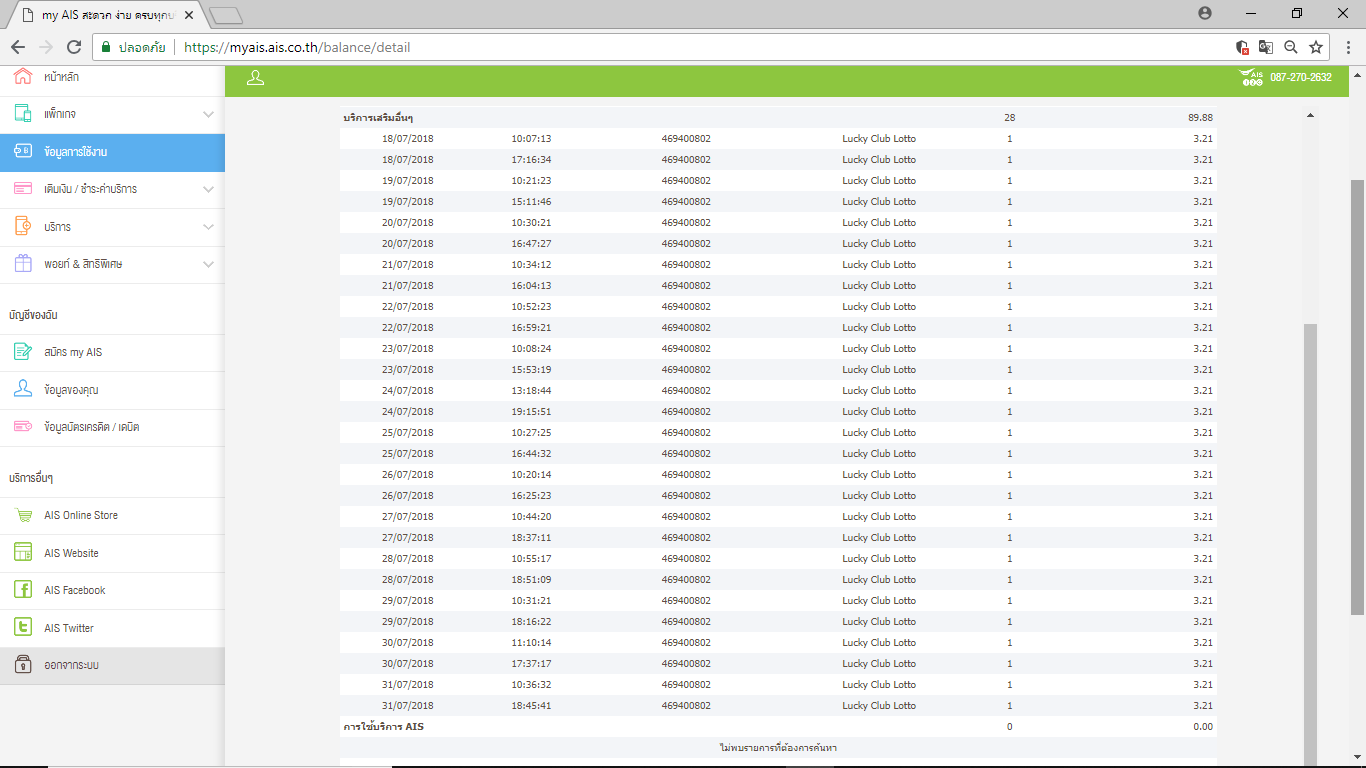Screen dimensions: 1366x768
Task: Select the ข้อมูลการใช้งาน menu item
Action: pyautogui.click(x=112, y=152)
